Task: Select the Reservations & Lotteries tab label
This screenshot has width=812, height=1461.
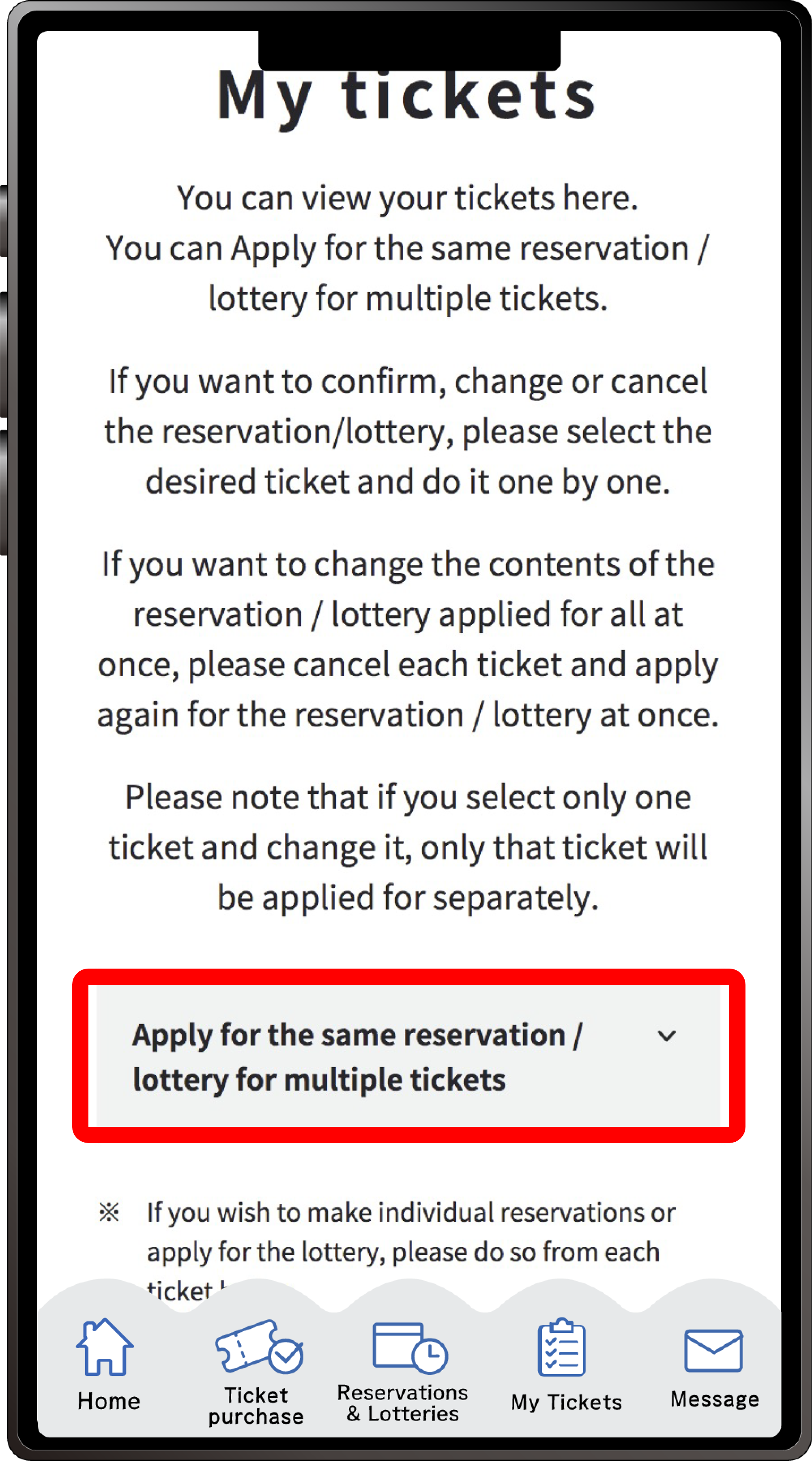Action: tap(403, 1403)
